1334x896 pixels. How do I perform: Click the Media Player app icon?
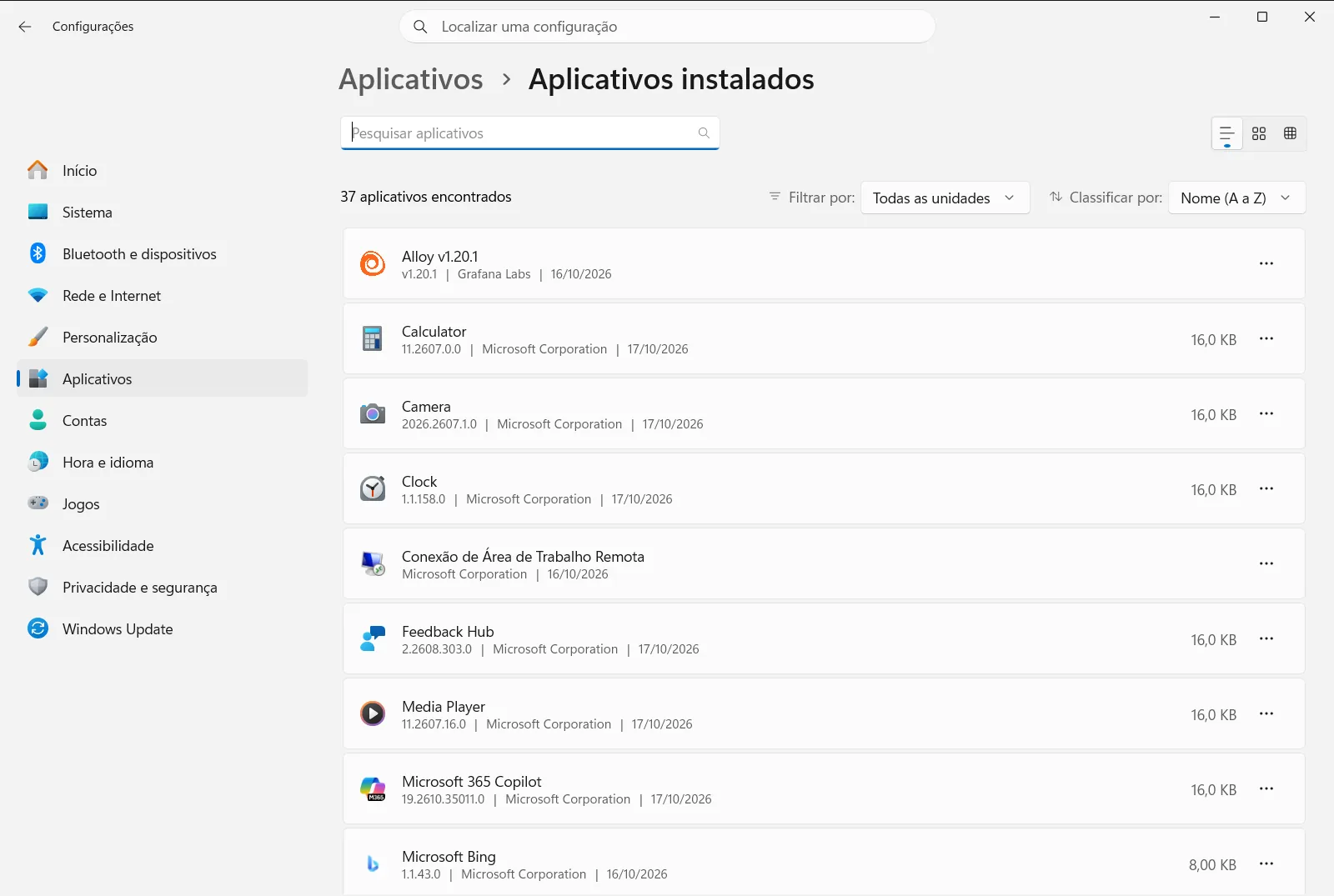373,713
